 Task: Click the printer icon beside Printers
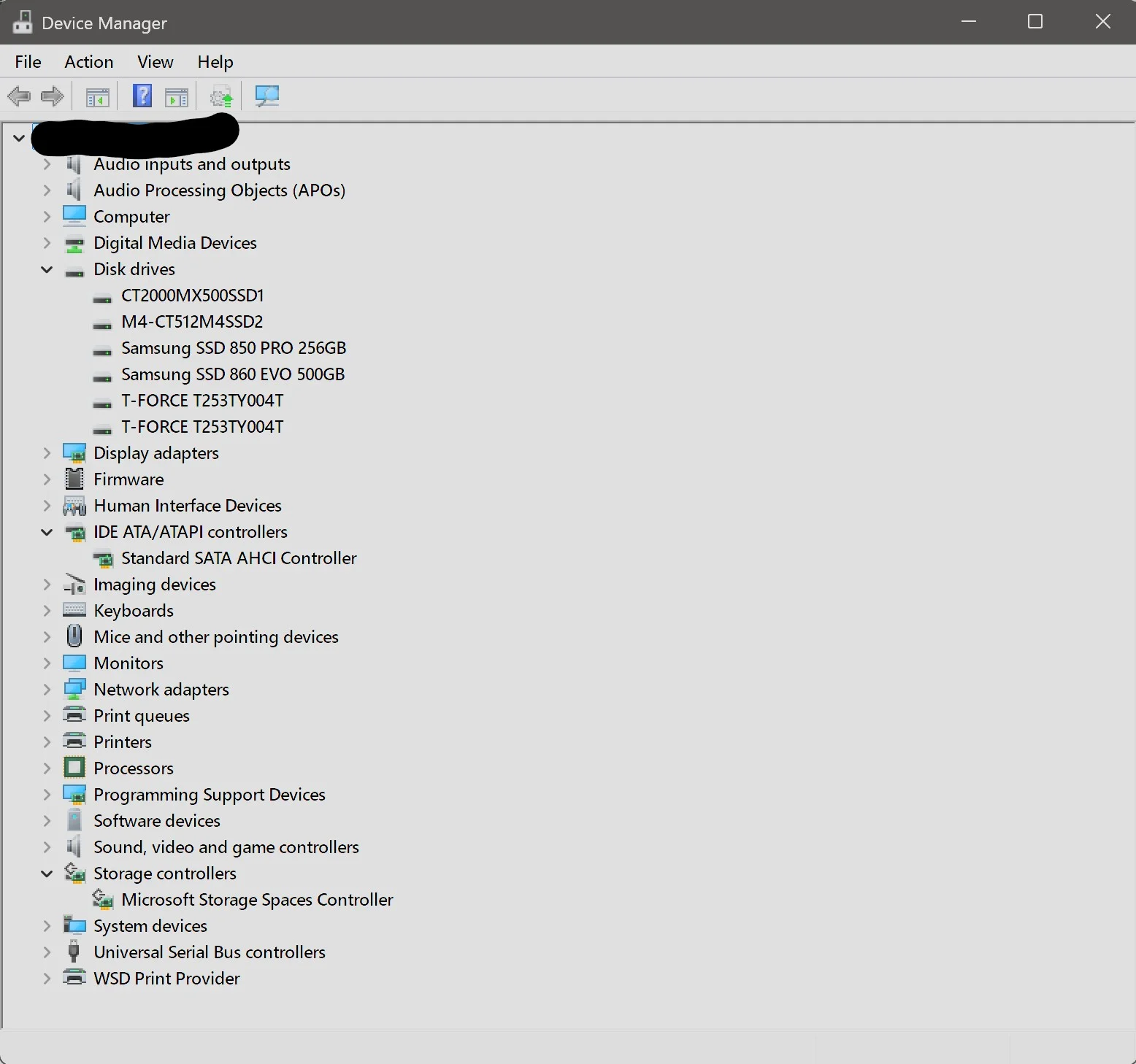74,741
